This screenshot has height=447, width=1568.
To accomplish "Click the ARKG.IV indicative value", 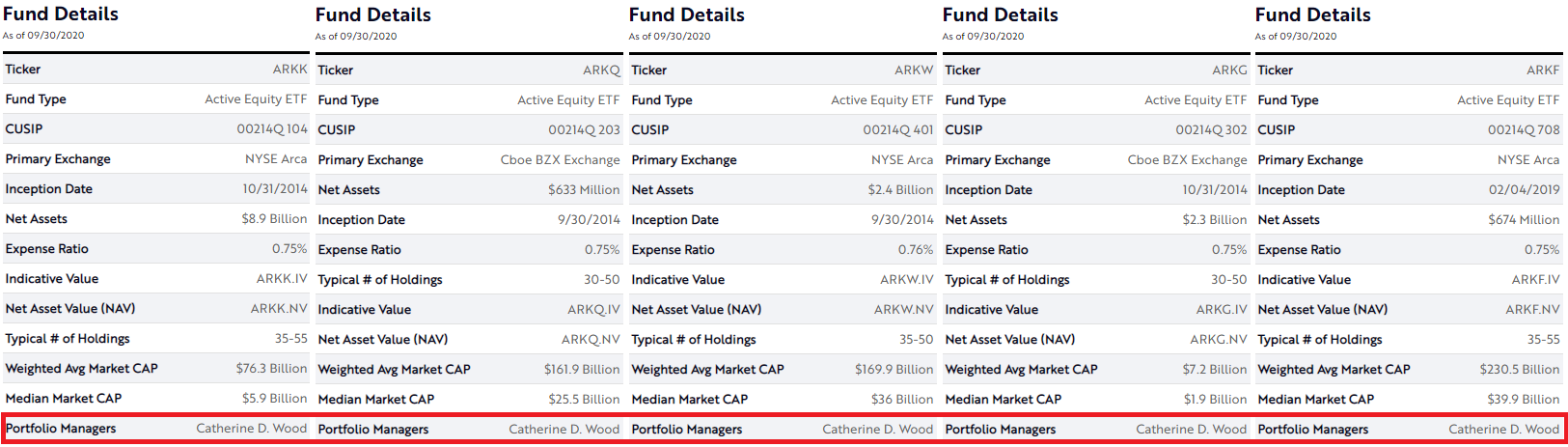I will (x=1222, y=310).
